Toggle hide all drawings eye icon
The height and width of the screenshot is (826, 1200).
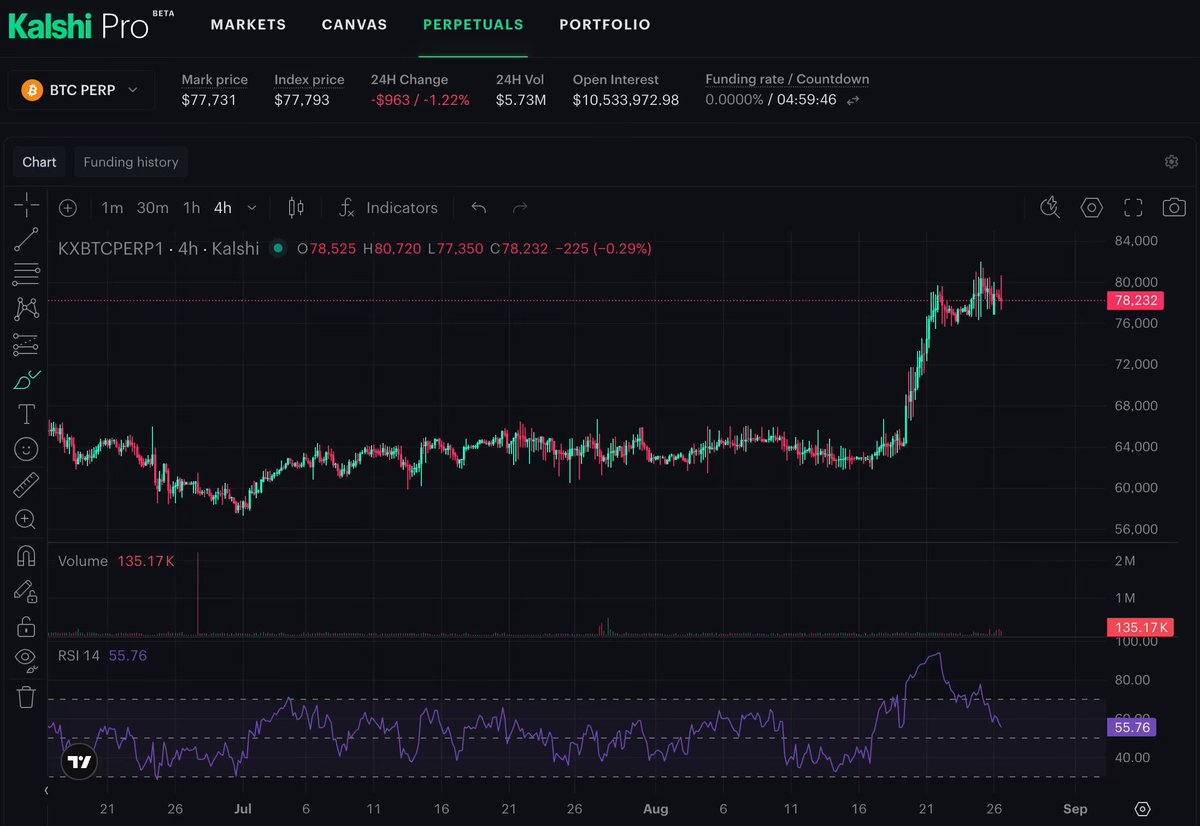[x=27, y=659]
